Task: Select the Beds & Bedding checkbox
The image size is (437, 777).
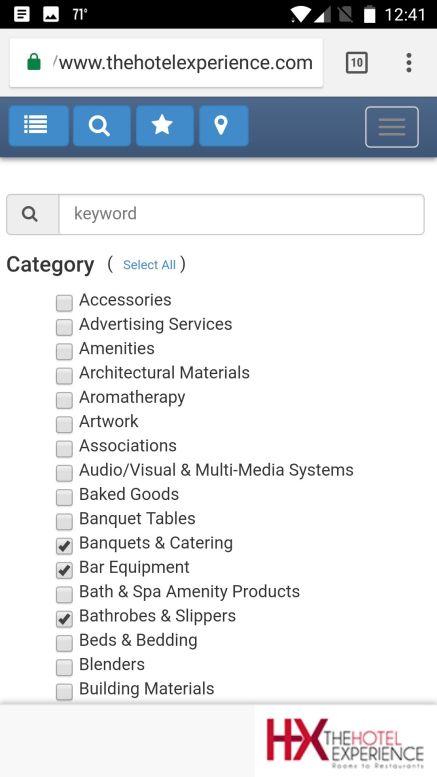Action: point(64,643)
